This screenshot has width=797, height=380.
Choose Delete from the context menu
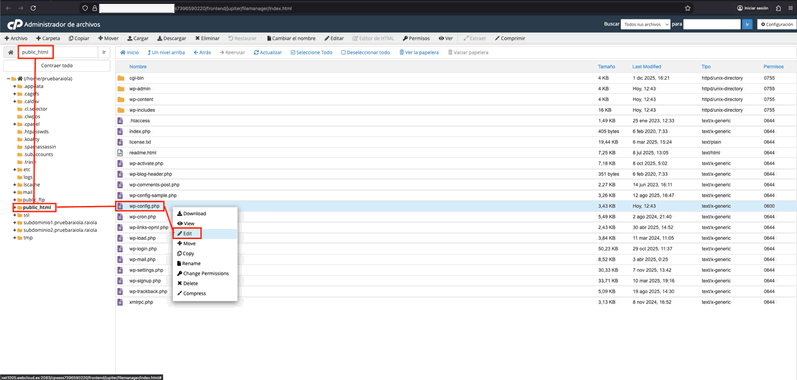(205, 283)
